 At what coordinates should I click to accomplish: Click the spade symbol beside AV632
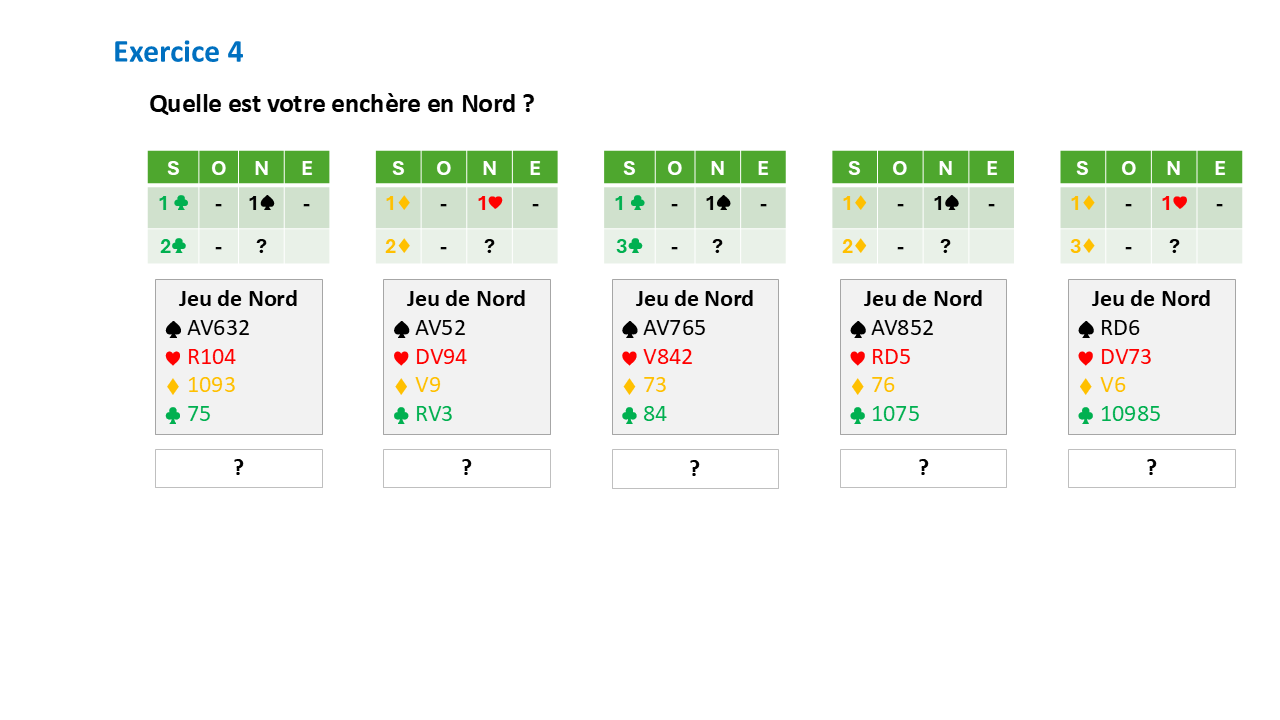(173, 328)
